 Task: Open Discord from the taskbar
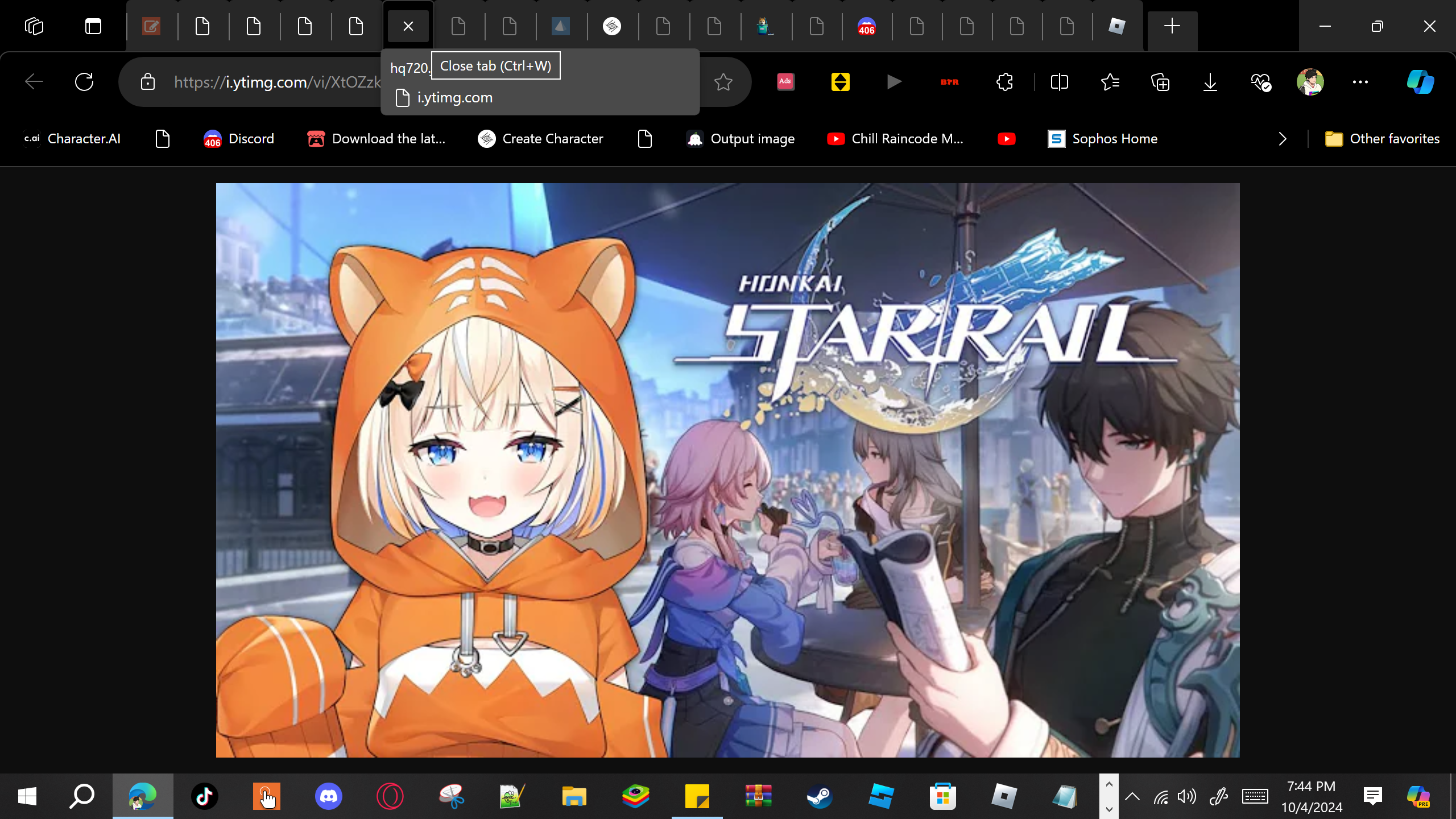point(328,796)
